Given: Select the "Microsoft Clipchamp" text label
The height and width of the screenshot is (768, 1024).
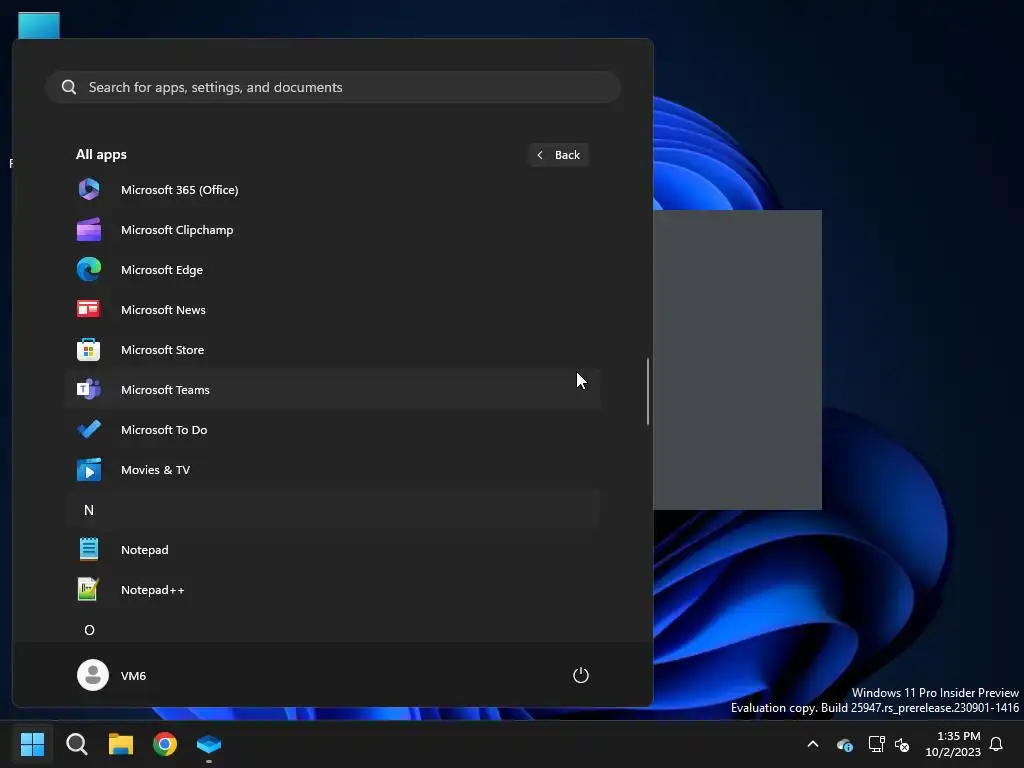Looking at the screenshot, I should click(x=177, y=230).
